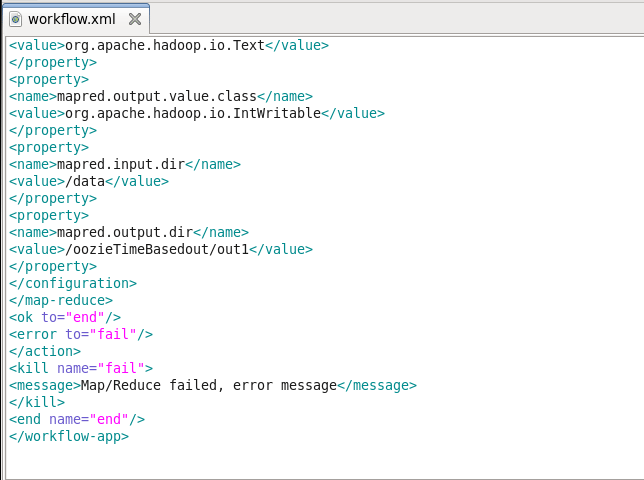Click the closing action tag
Viewport: 644px width, 480px height.
45,351
